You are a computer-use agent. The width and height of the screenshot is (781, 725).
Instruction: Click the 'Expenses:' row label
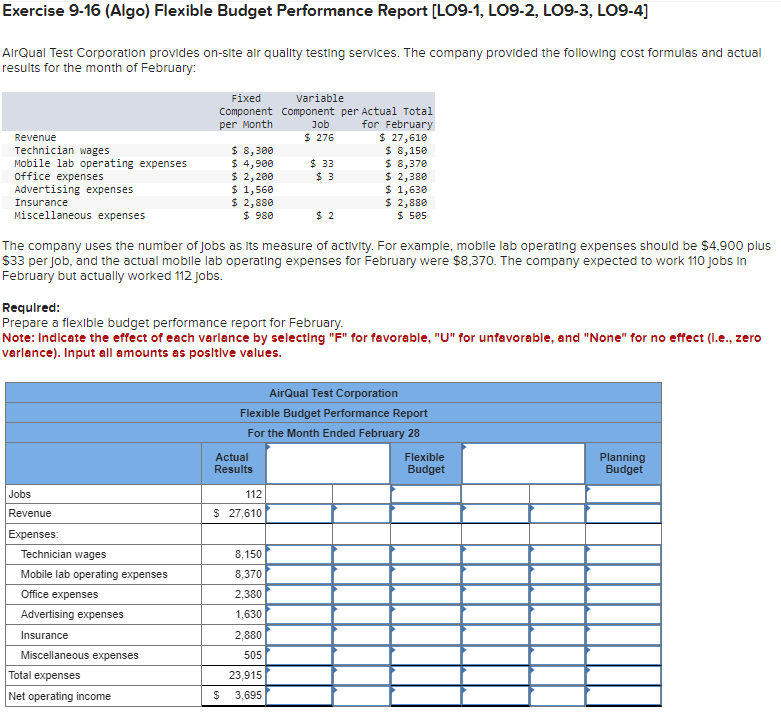point(33,534)
